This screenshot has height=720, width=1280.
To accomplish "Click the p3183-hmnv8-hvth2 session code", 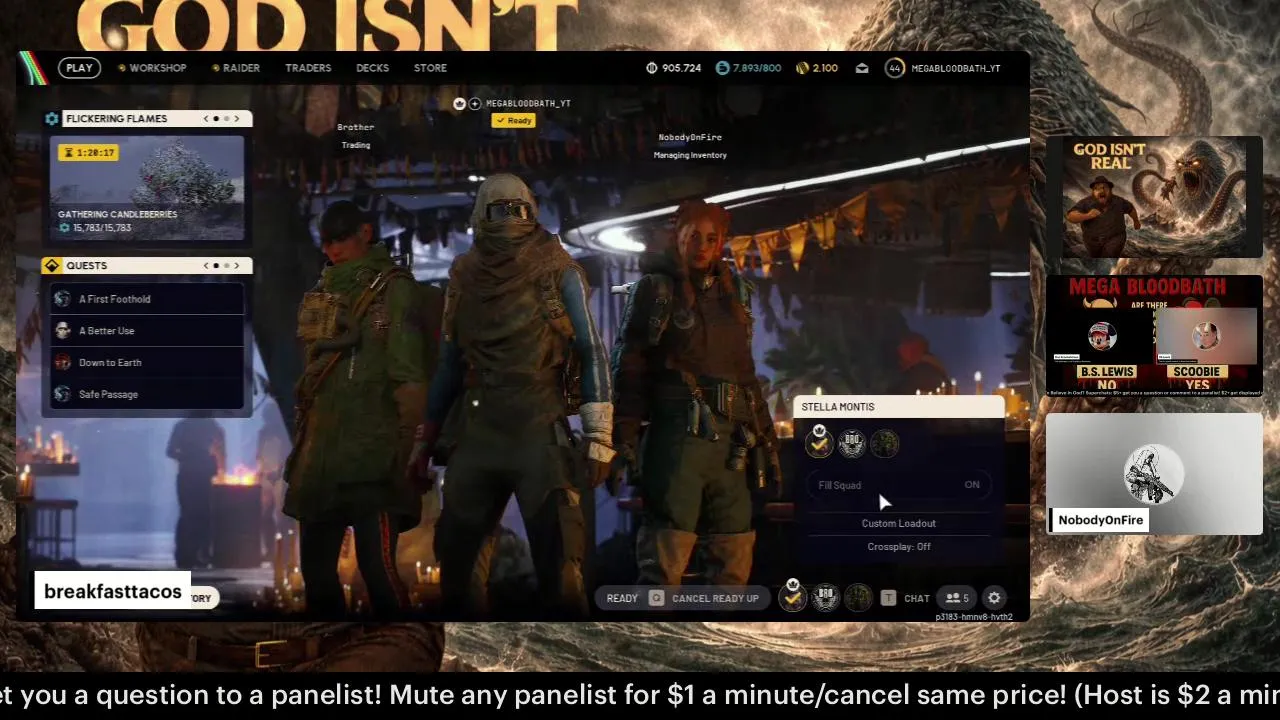I will click(974, 617).
